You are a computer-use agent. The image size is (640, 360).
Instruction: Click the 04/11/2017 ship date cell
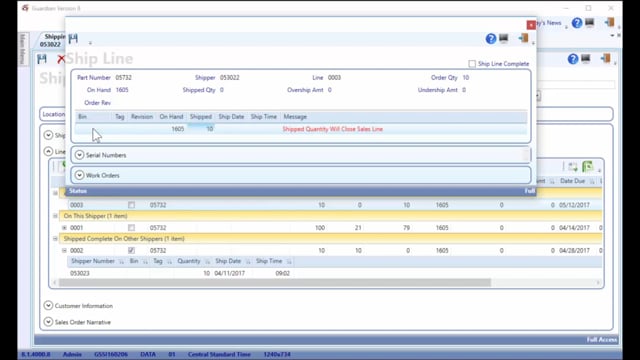pos(230,273)
